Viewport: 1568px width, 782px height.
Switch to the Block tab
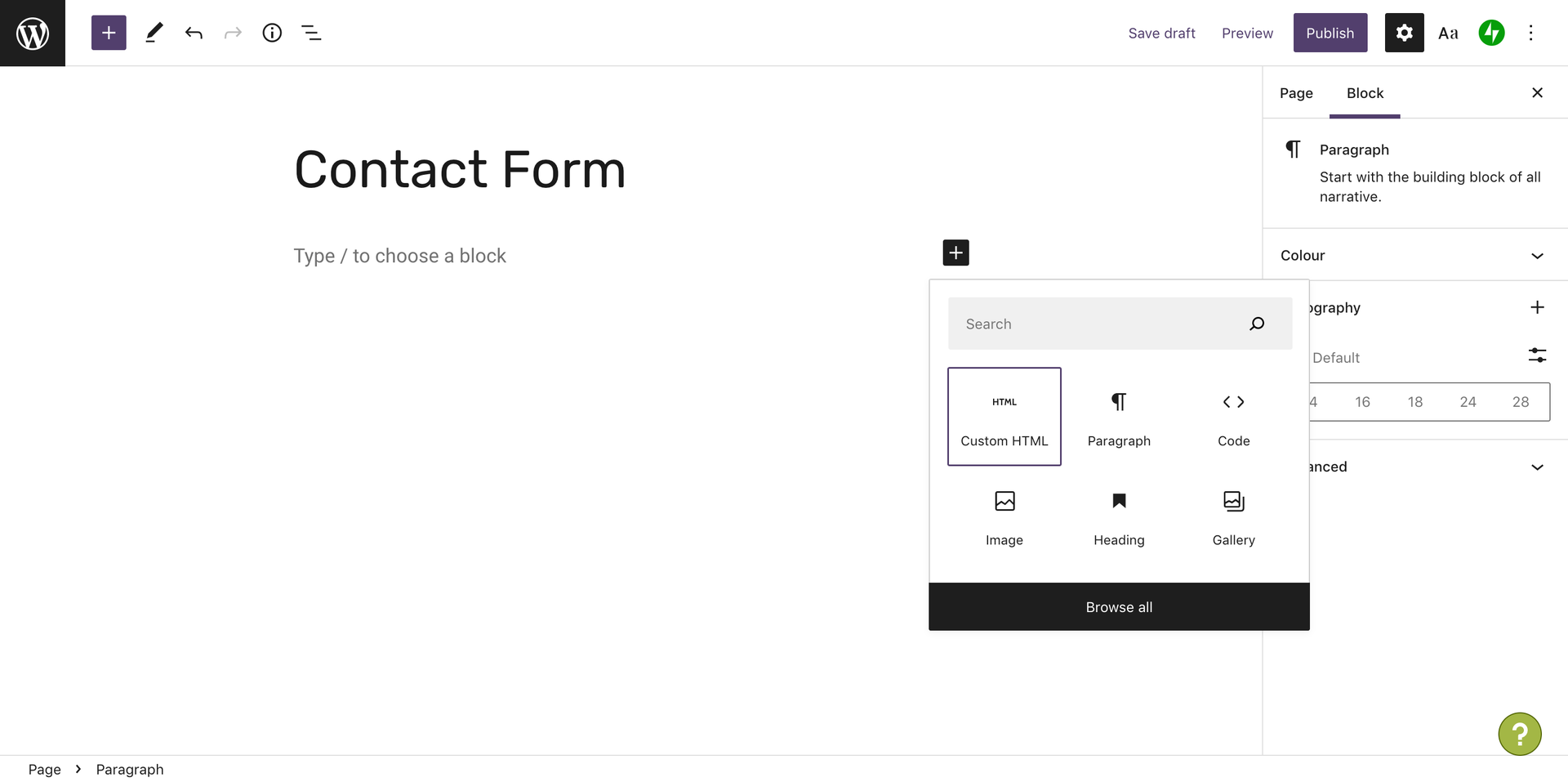click(1365, 93)
